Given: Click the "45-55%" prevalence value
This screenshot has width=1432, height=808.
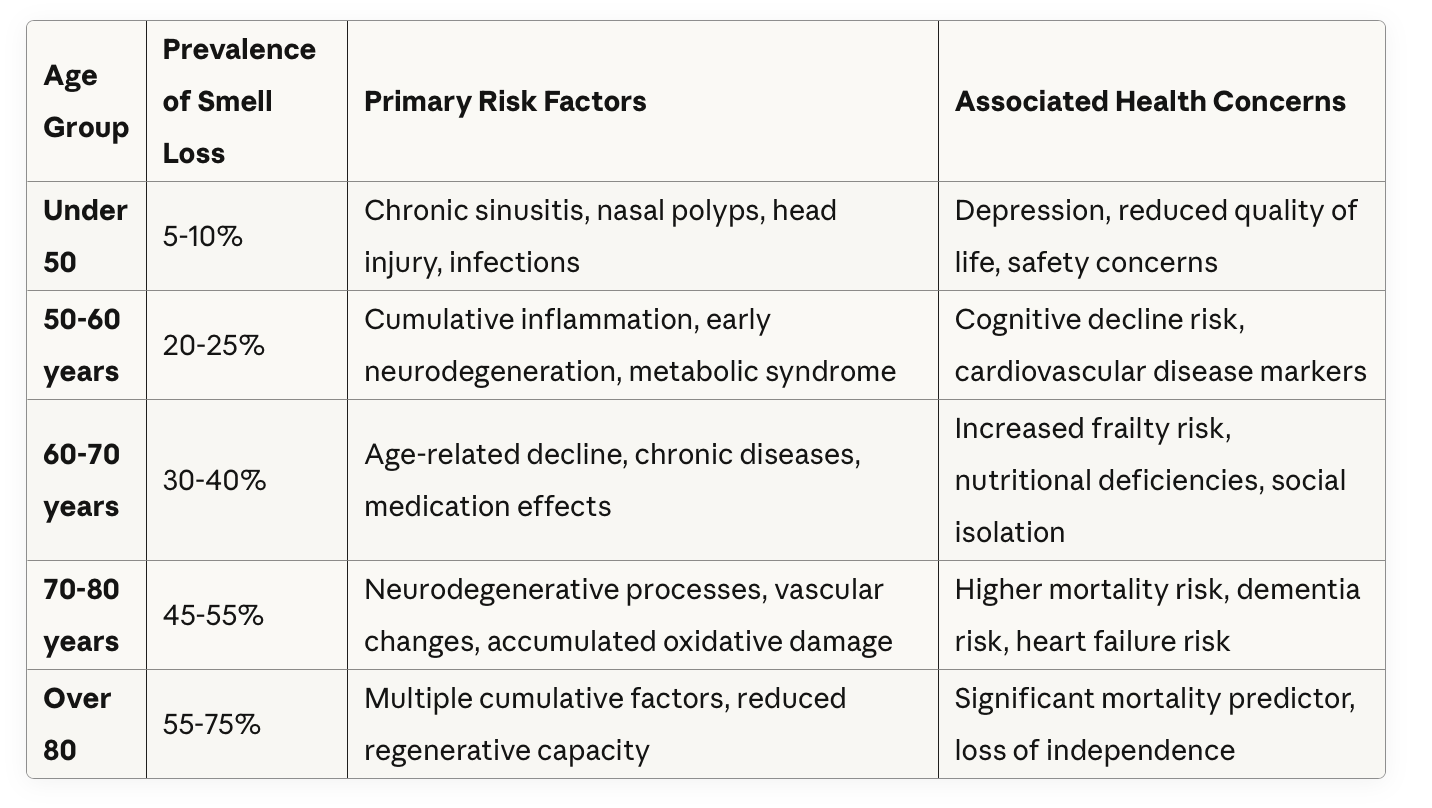Looking at the screenshot, I should [x=214, y=616].
